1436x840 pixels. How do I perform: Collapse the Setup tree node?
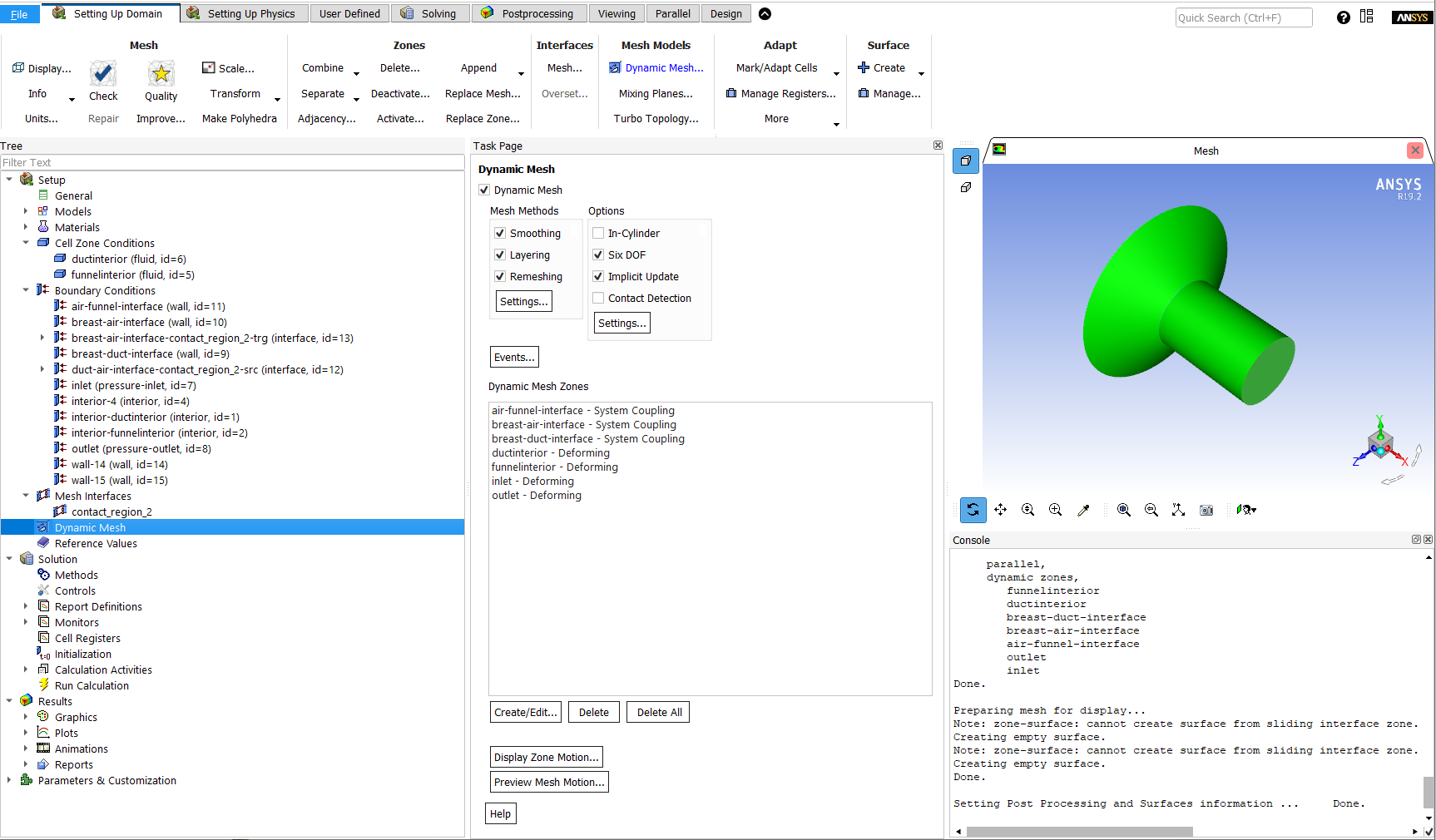pyautogui.click(x=9, y=180)
